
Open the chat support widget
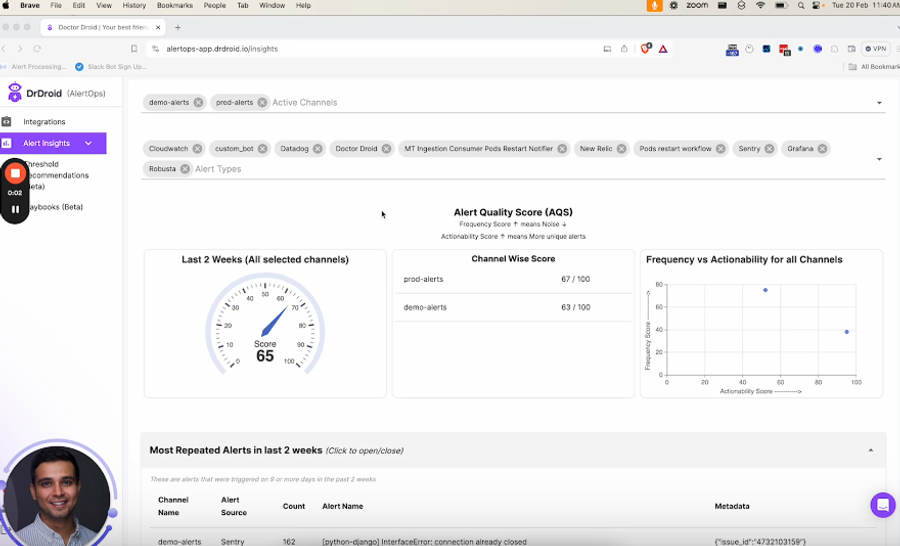883,505
